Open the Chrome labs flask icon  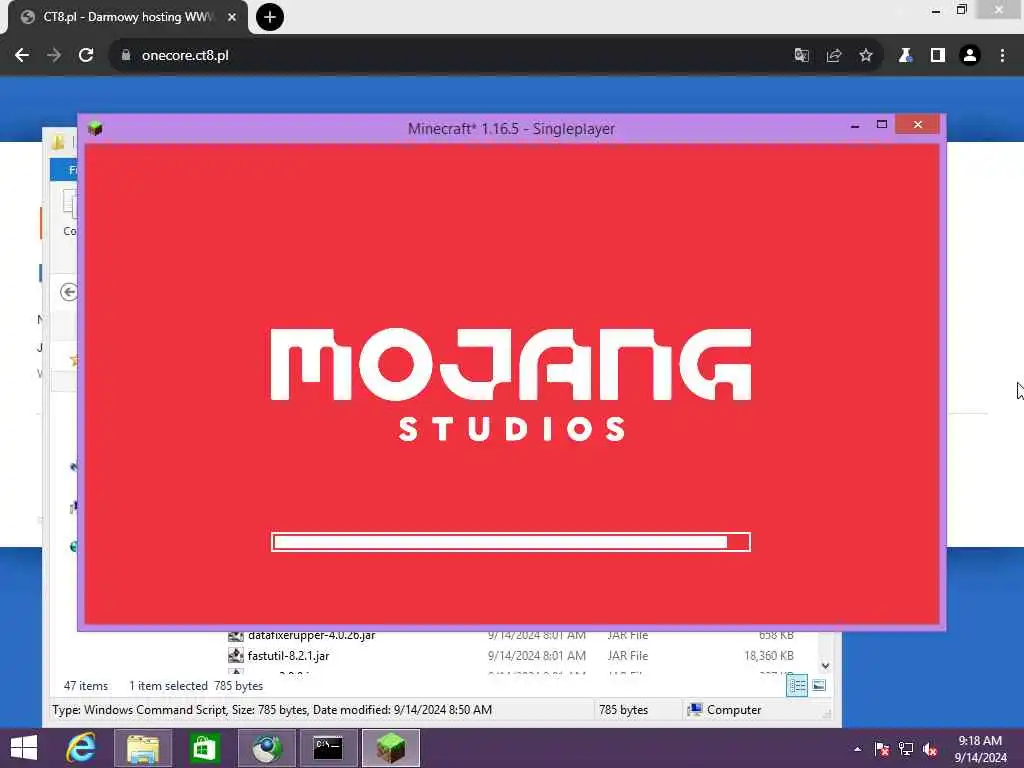pyautogui.click(x=905, y=56)
